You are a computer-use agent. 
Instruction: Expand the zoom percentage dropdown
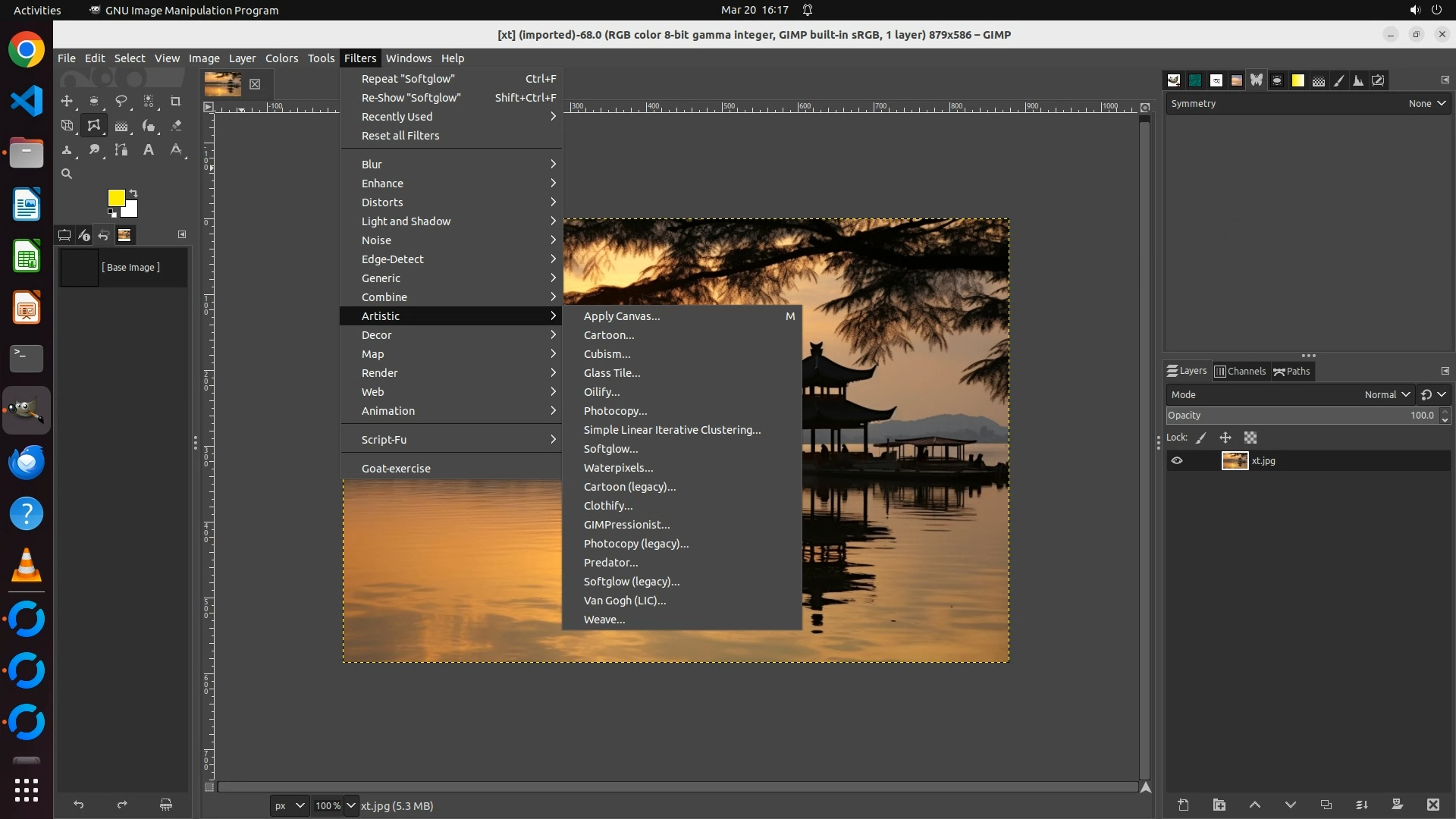[350, 805]
